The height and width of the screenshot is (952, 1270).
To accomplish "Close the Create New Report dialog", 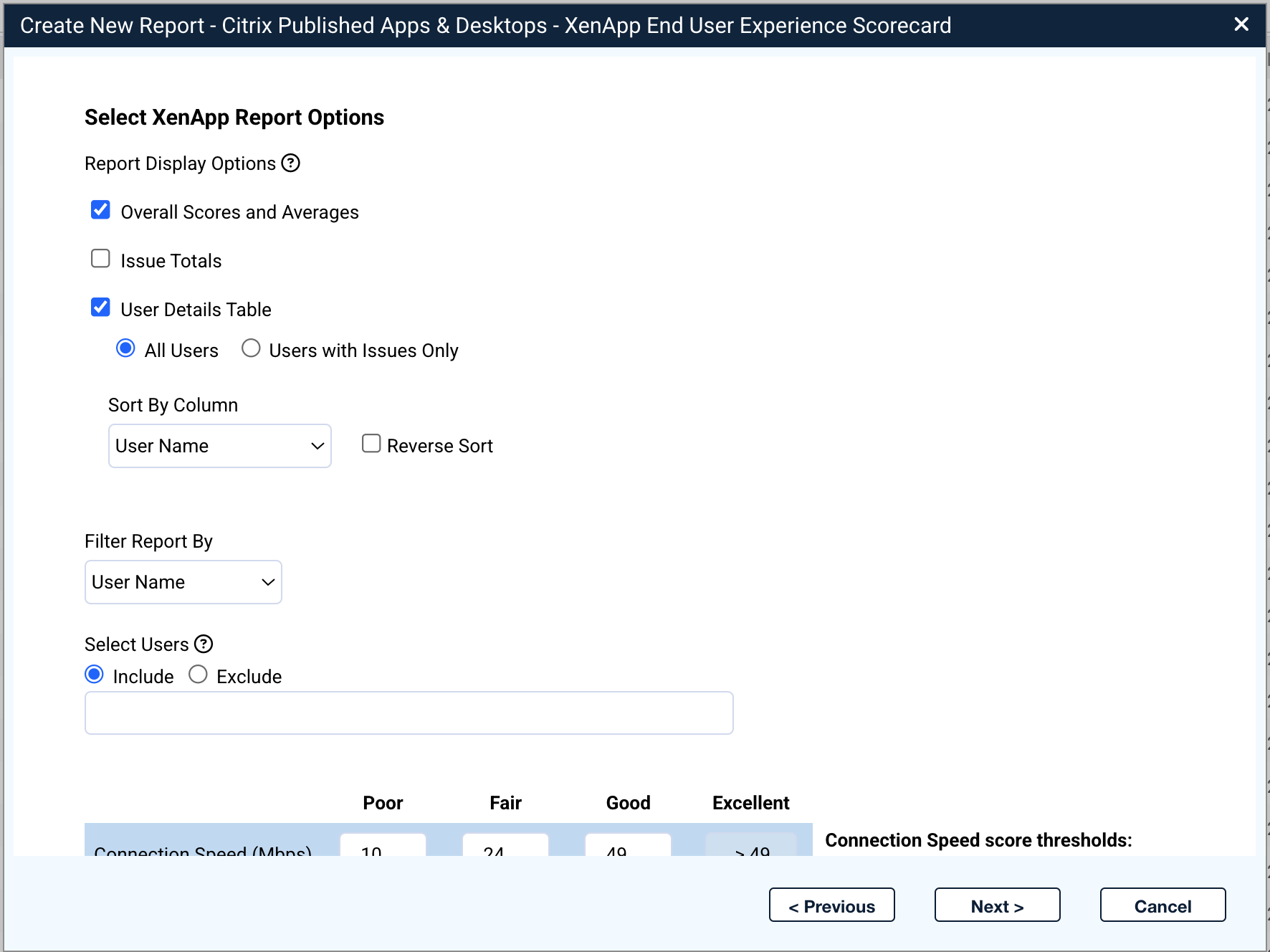I will point(1241,24).
